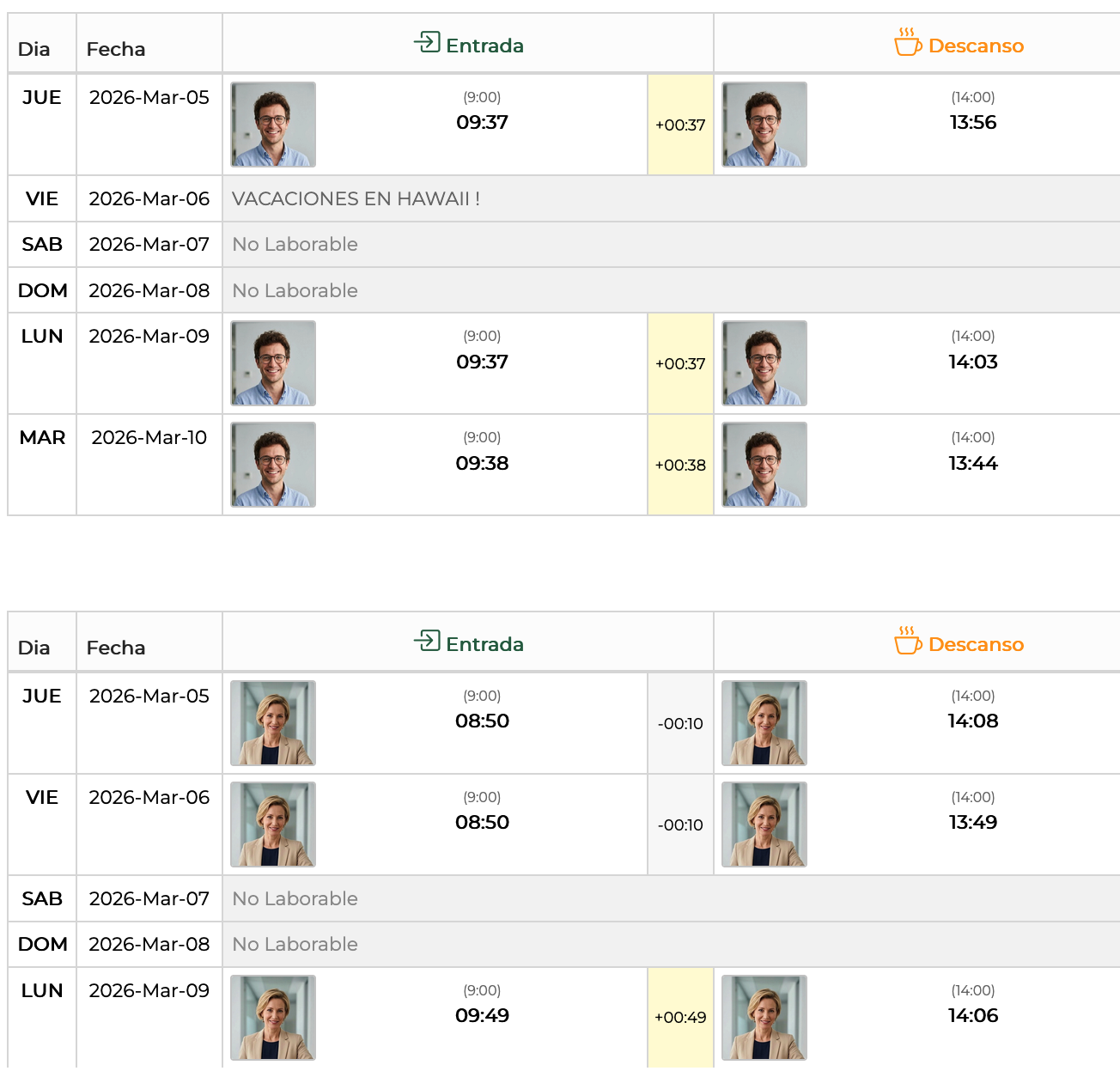Image resolution: width=1120 pixels, height=1077 pixels.
Task: Open the Descanso photo for Mar-10 in the first table
Action: coord(764,465)
